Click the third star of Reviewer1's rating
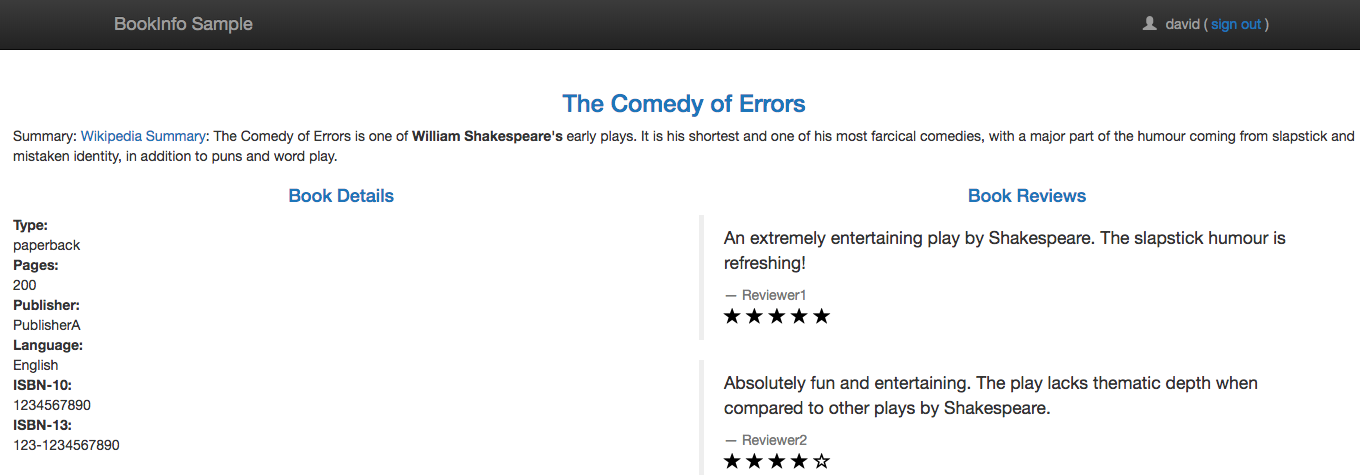Viewport: 1360px width, 475px height. coord(777,317)
